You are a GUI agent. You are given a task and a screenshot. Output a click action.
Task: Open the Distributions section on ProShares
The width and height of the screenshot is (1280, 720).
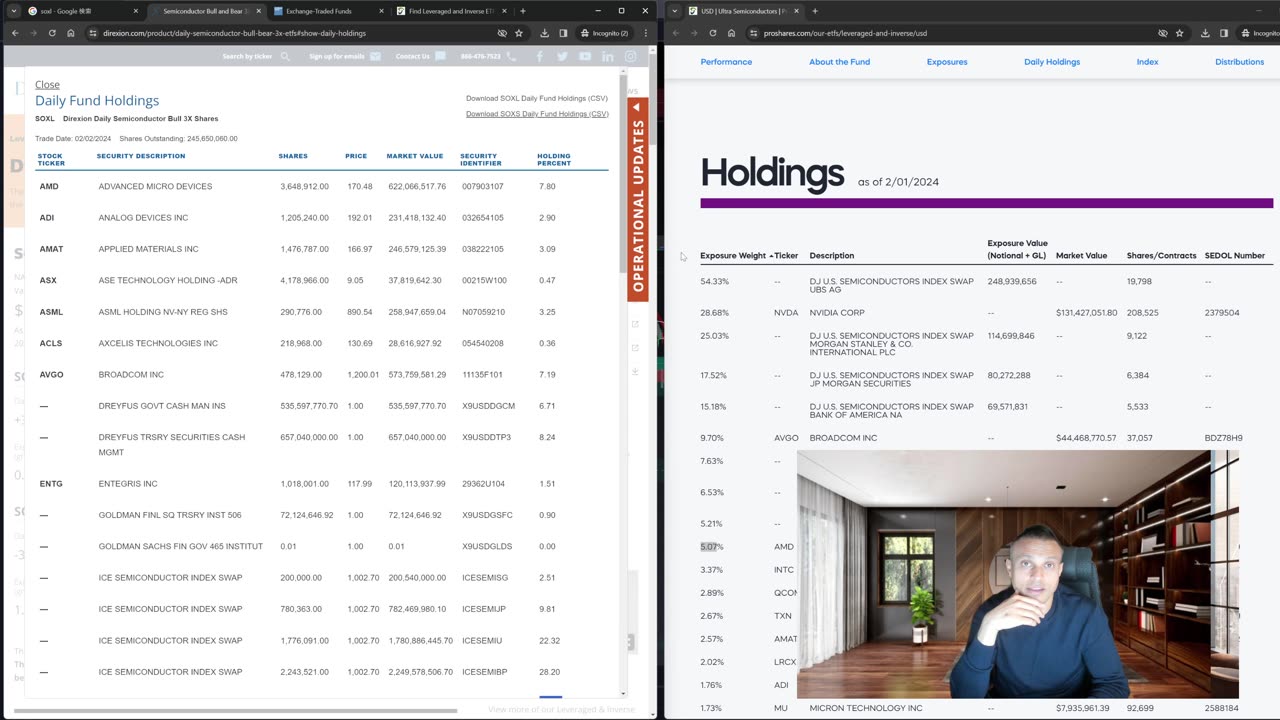click(1239, 62)
